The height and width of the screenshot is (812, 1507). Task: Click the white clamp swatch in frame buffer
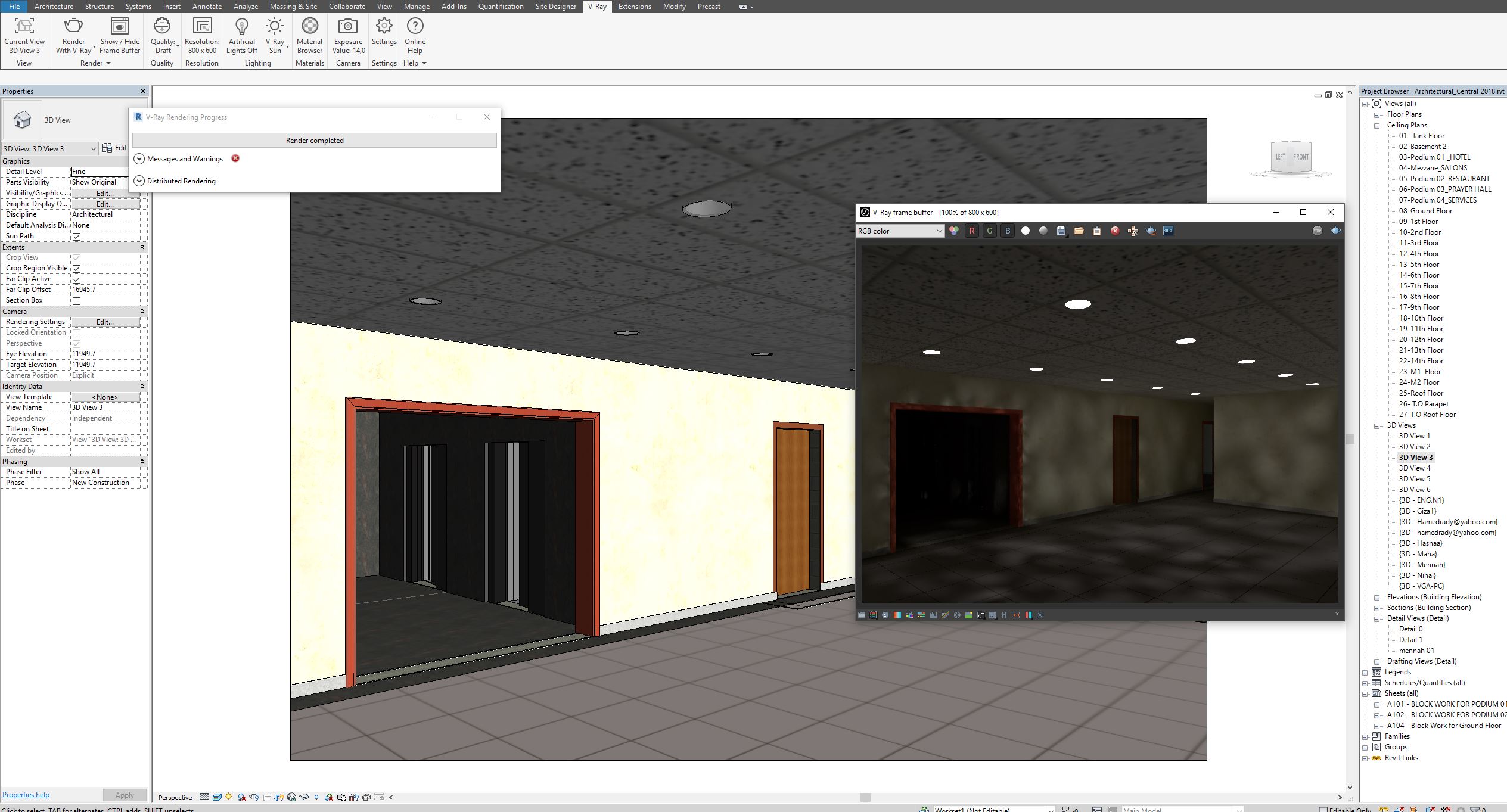click(1025, 231)
